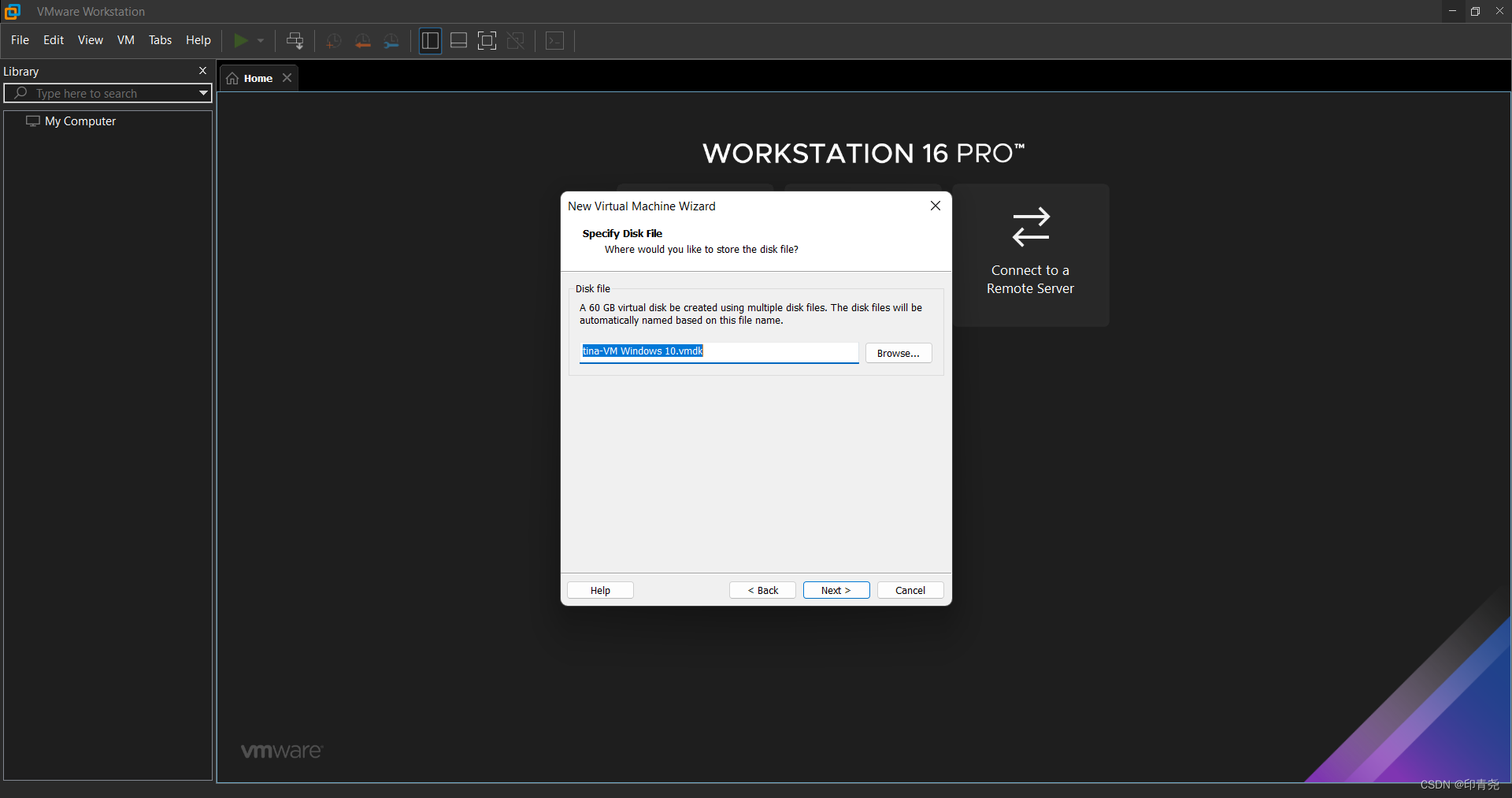Open the Help menu
Image resolution: width=1512 pixels, height=798 pixels.
point(198,40)
